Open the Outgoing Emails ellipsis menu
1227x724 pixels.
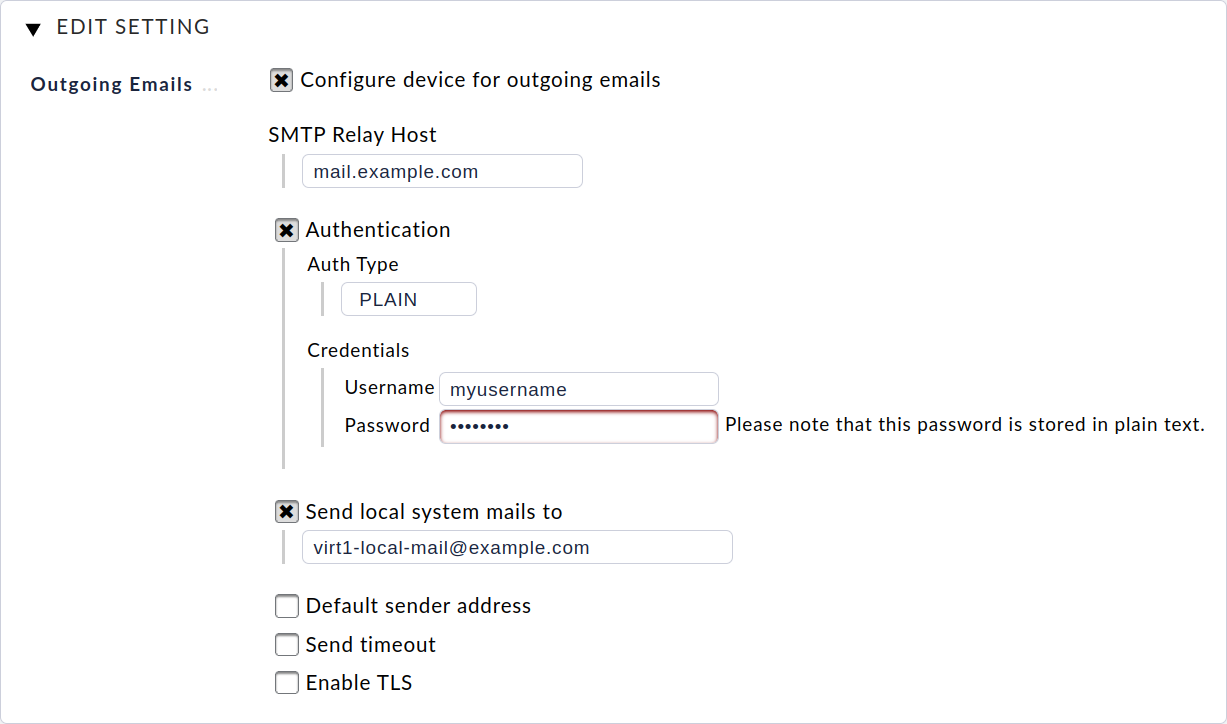coord(210,88)
